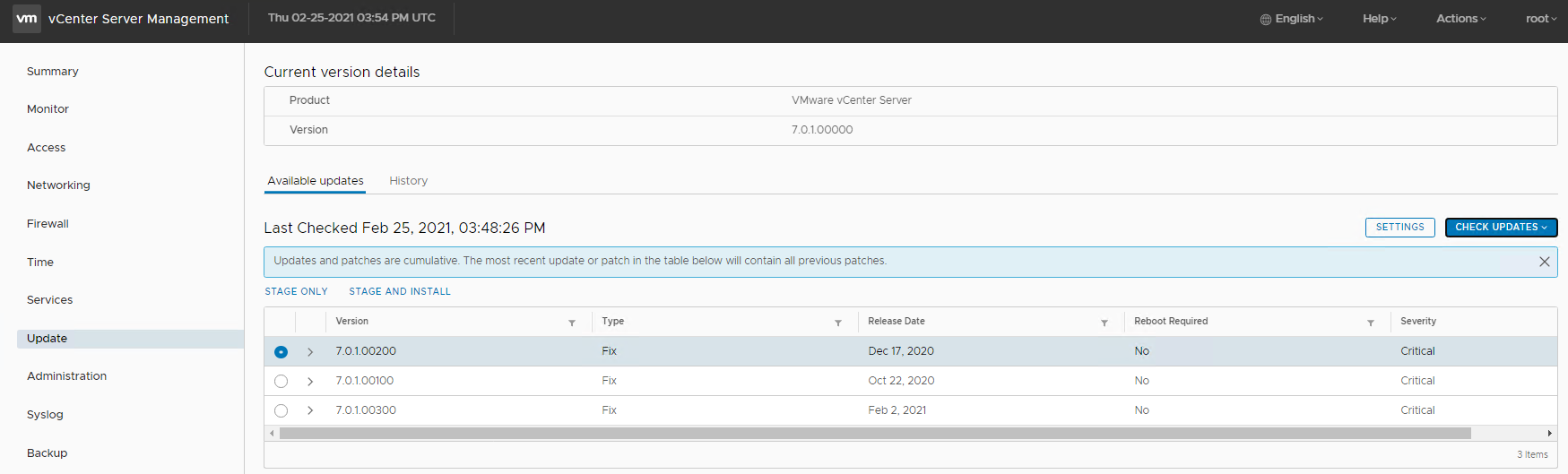
Task: Select the Update sidebar item
Action: pyautogui.click(x=130, y=339)
